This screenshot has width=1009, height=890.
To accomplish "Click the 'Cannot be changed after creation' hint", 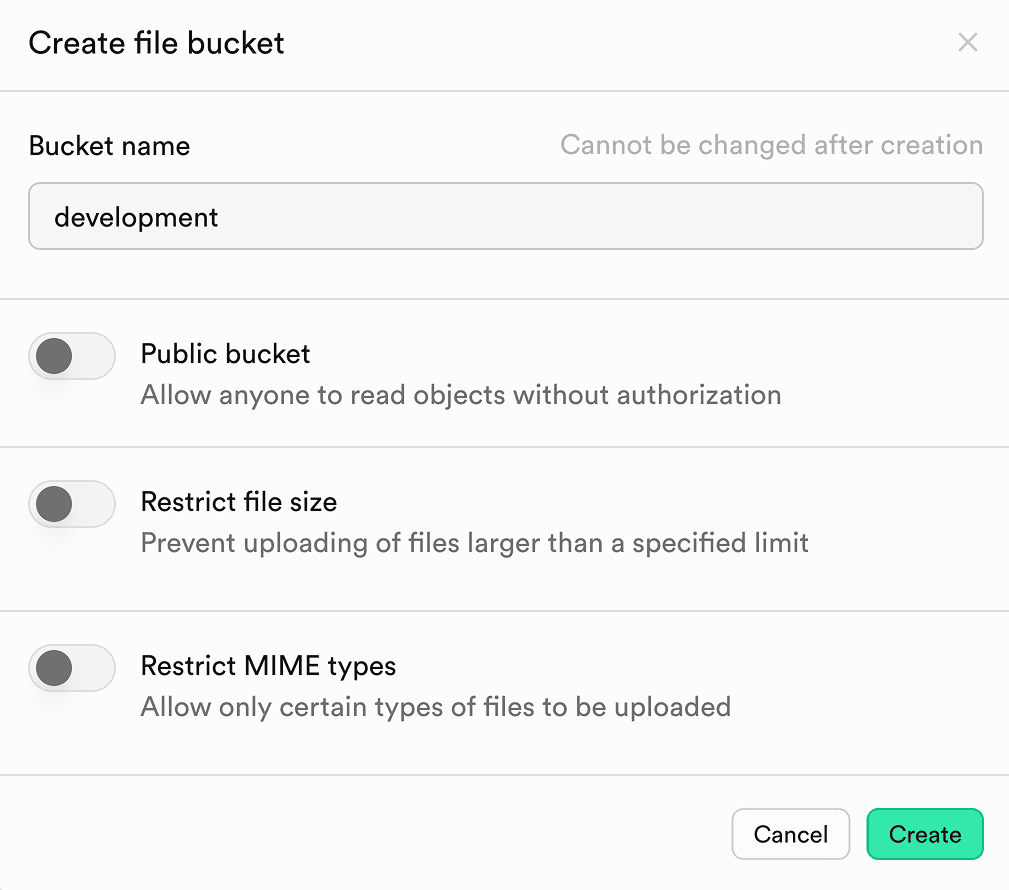I will coord(772,145).
